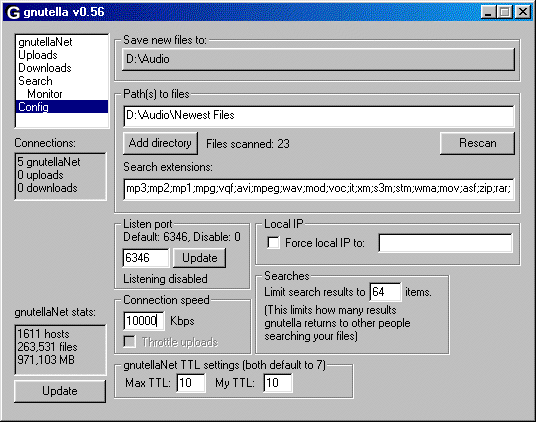Screen dimensions: 536x422
Task: Click Update under gnutellaNet stats
Action: (x=60, y=391)
